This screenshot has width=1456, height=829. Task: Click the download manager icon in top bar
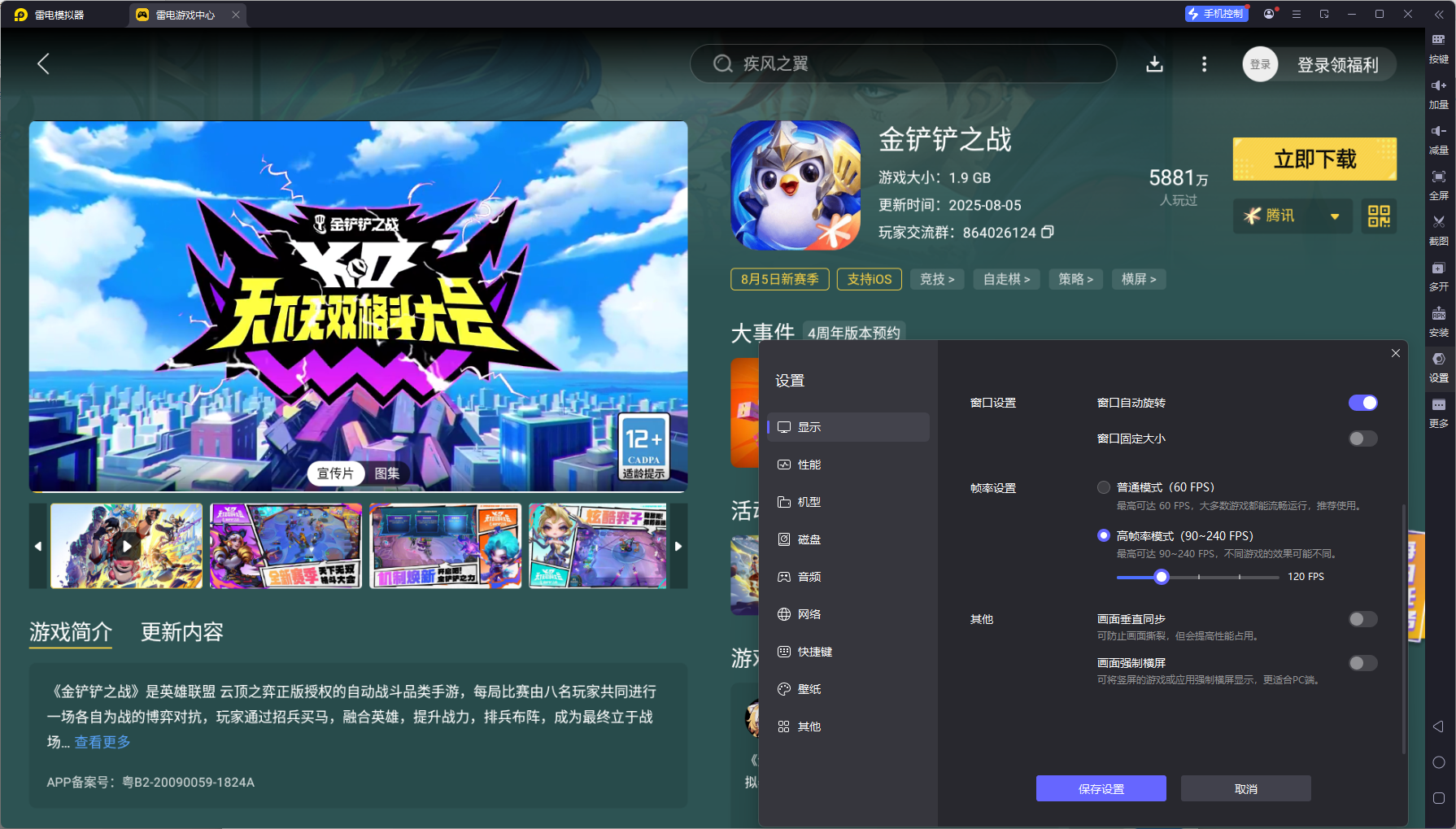point(1154,64)
